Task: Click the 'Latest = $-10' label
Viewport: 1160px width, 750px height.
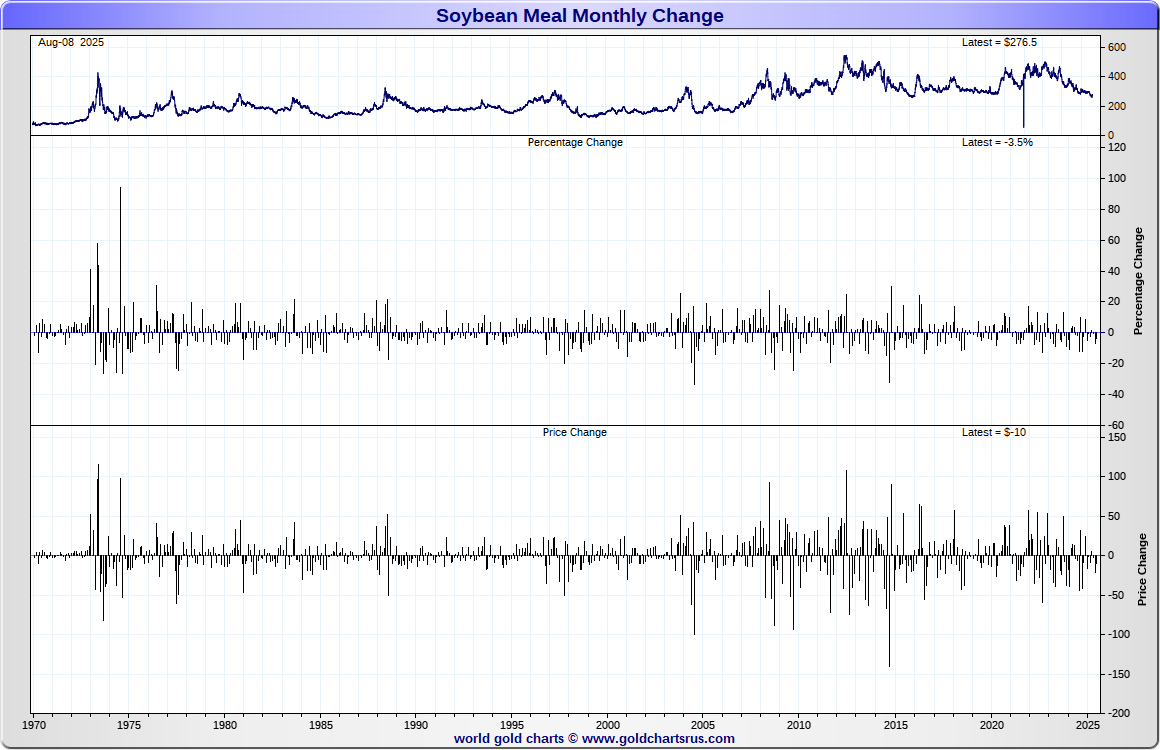Action: click(994, 432)
